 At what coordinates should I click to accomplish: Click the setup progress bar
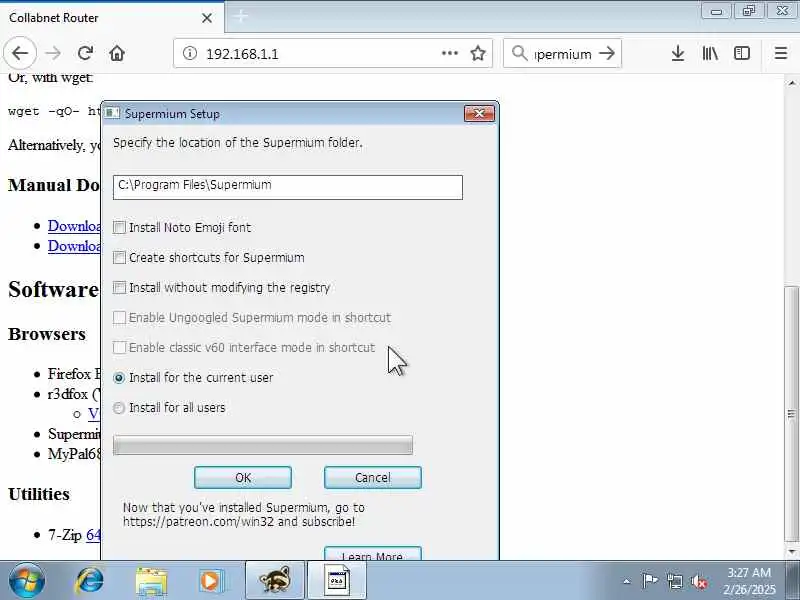coord(263,445)
